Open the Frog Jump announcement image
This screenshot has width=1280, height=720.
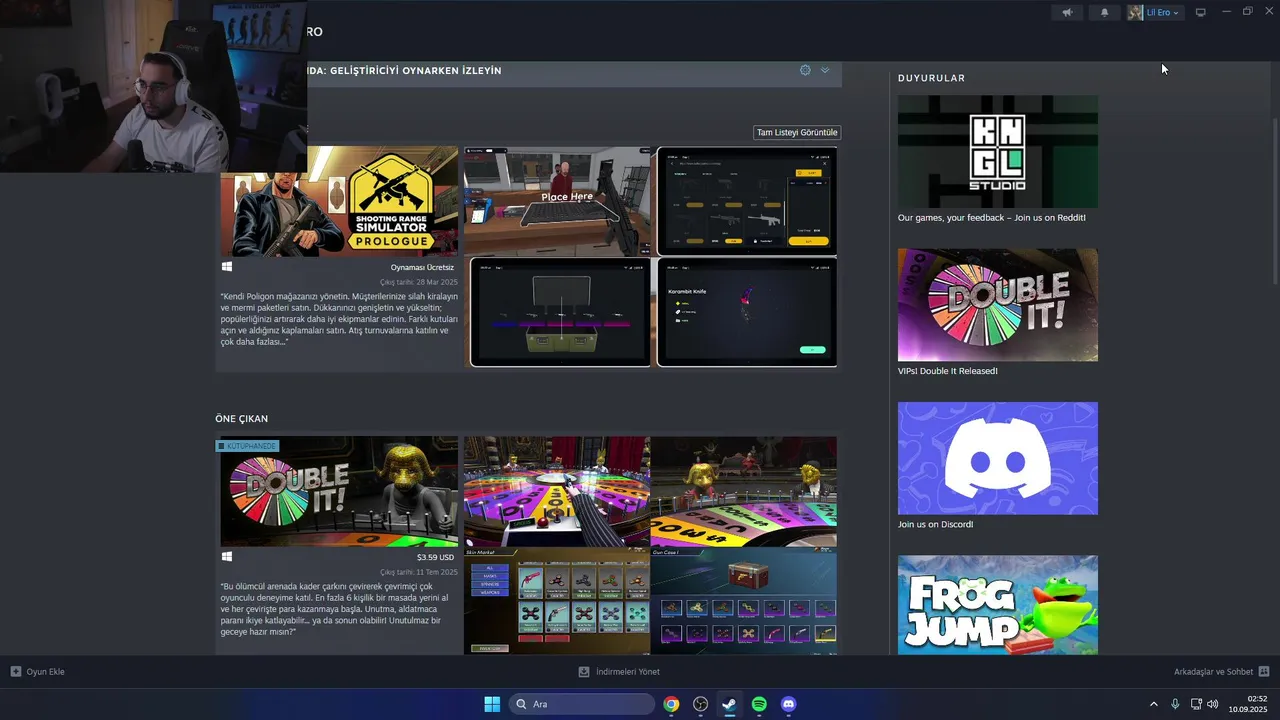pyautogui.click(x=998, y=605)
